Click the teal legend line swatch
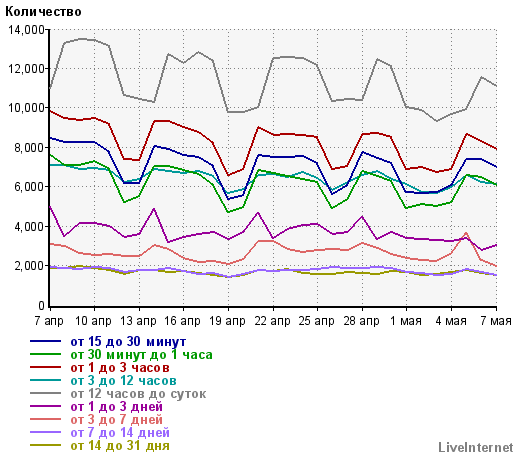 pyautogui.click(x=45, y=380)
